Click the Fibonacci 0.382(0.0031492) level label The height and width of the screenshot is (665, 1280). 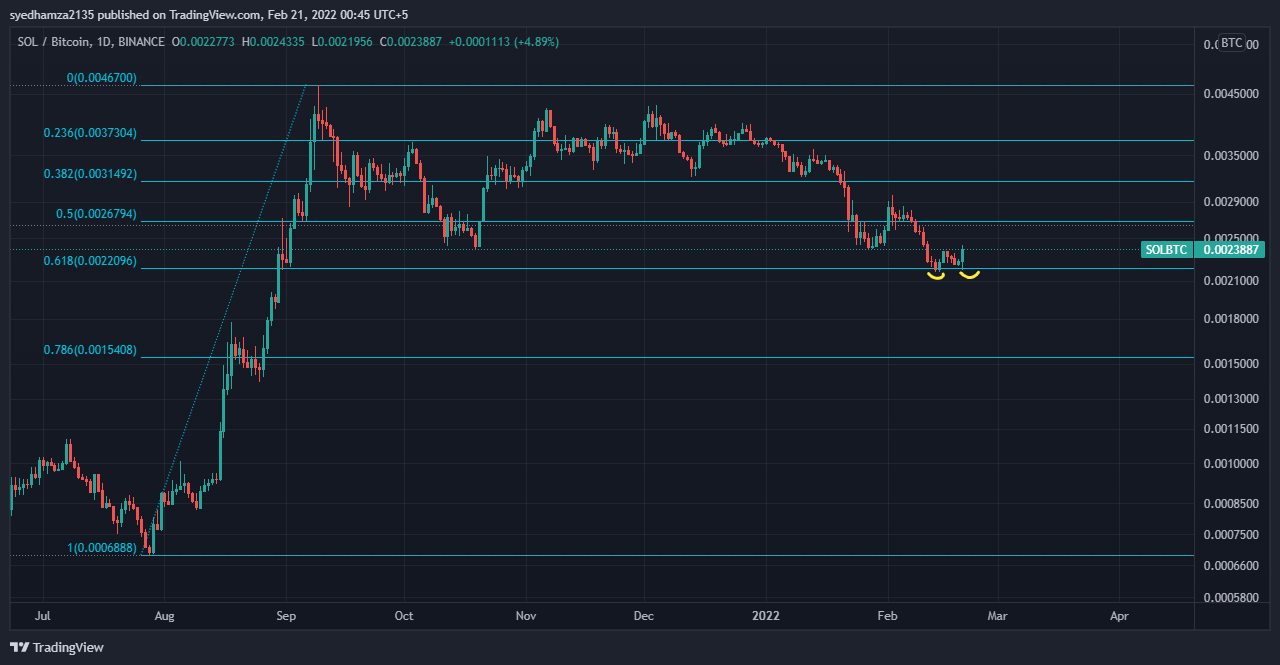click(x=90, y=174)
